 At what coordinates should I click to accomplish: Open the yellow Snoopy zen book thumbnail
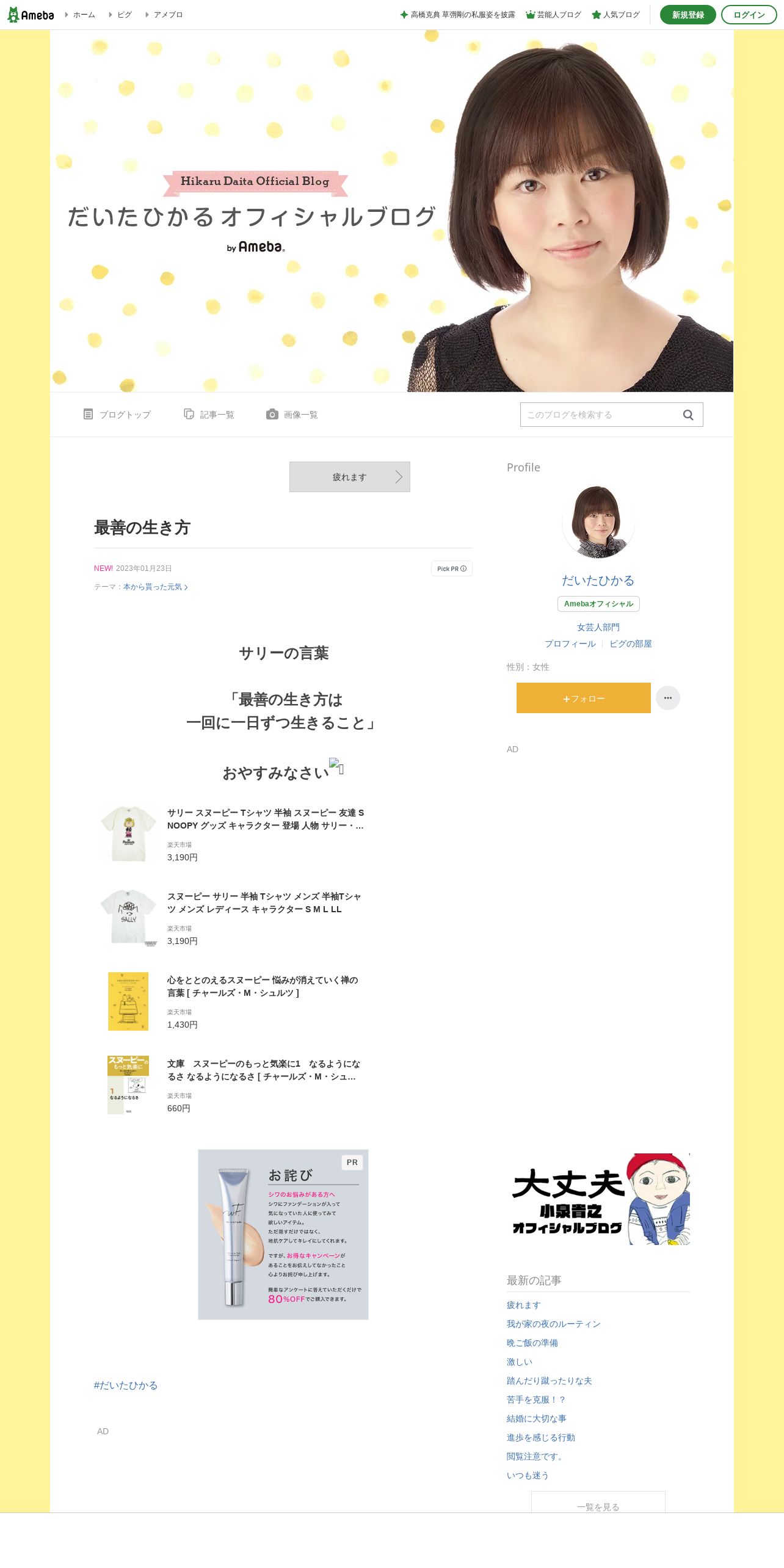(x=128, y=1001)
